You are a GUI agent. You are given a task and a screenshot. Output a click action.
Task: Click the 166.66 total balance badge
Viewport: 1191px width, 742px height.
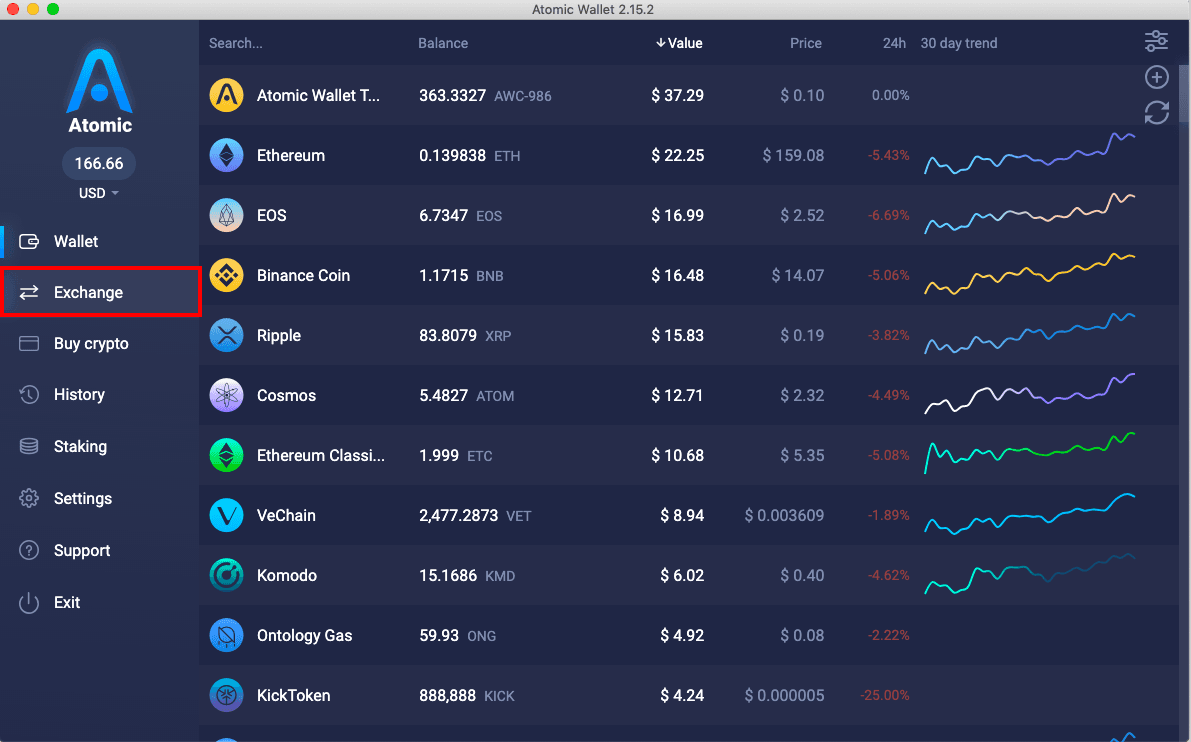tap(99, 163)
